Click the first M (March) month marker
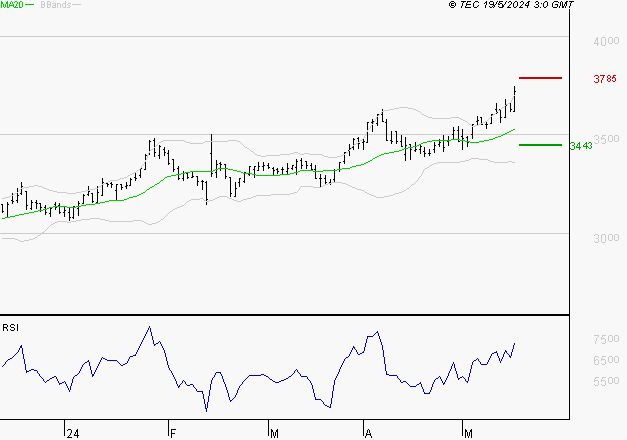Screen dimensions: 627x440 [274, 434]
